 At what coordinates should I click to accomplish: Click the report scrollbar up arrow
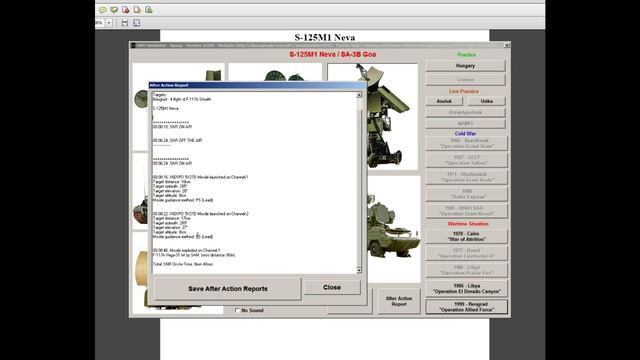click(359, 95)
